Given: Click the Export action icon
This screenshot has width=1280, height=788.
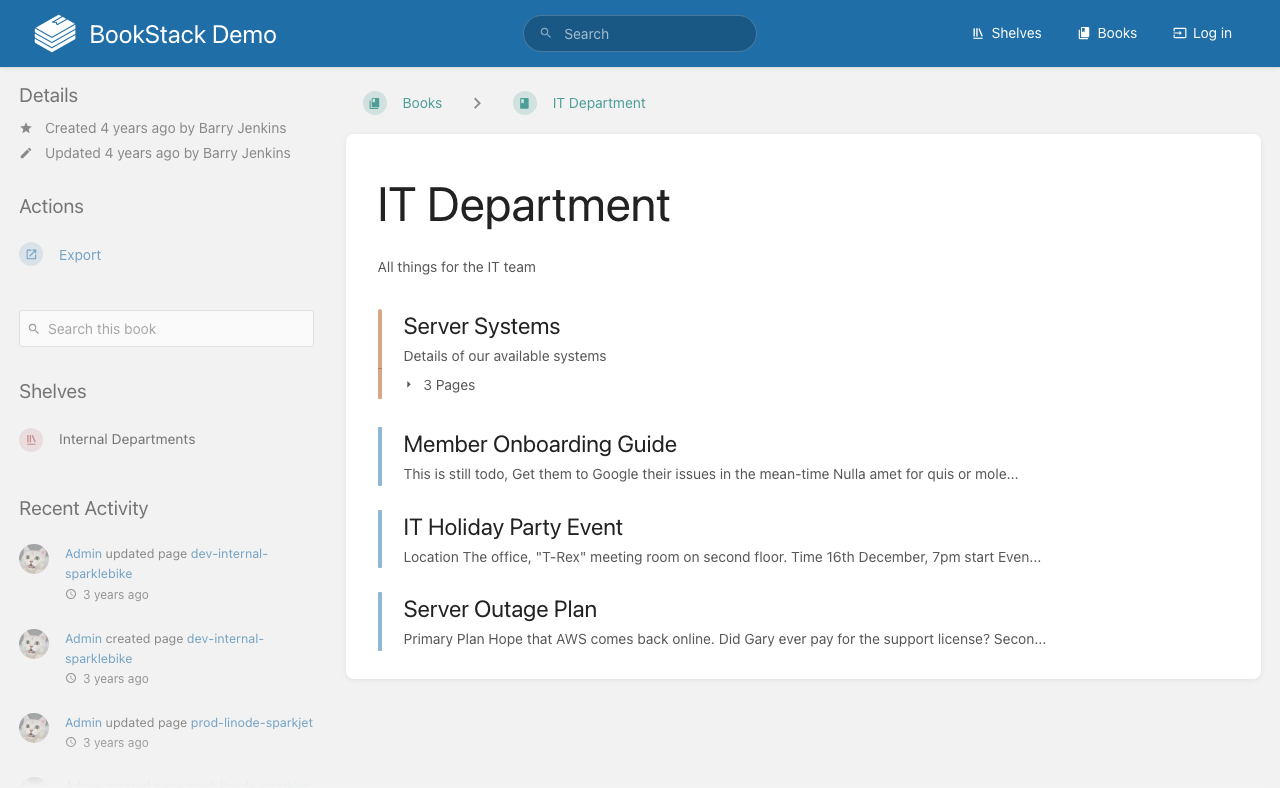Looking at the screenshot, I should [x=31, y=254].
